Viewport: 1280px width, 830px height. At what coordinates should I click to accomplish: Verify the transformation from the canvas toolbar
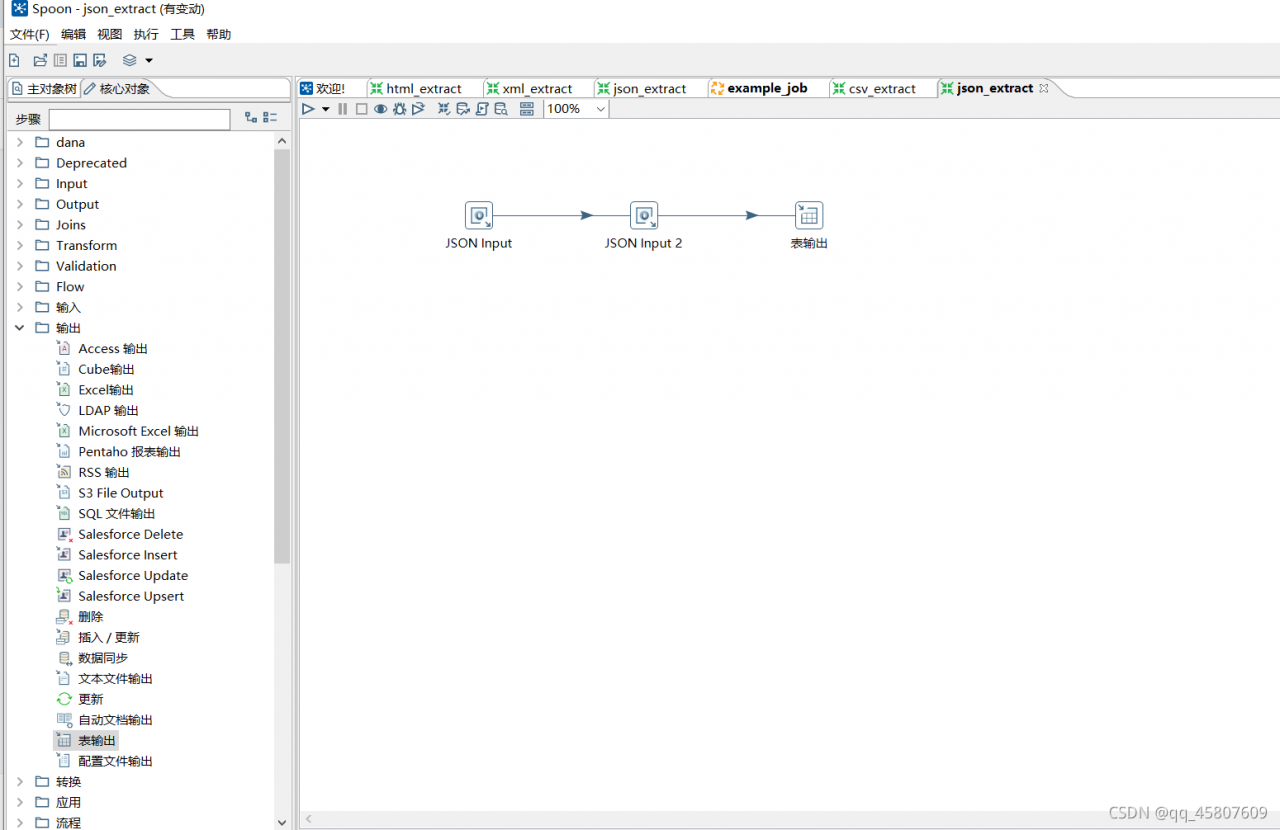pos(444,109)
